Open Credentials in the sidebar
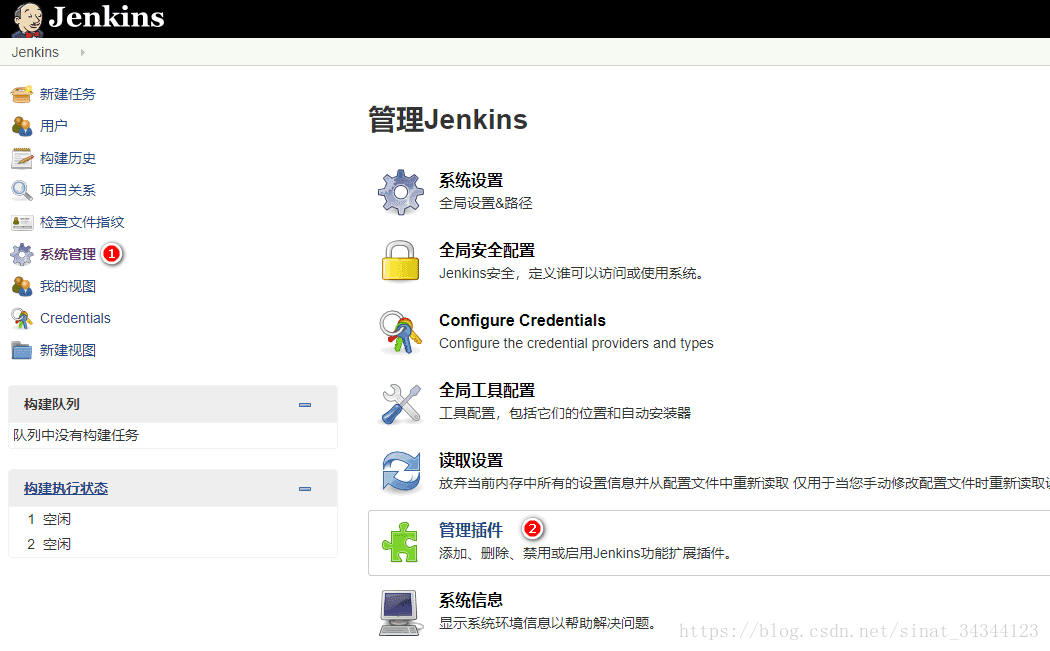 (75, 318)
